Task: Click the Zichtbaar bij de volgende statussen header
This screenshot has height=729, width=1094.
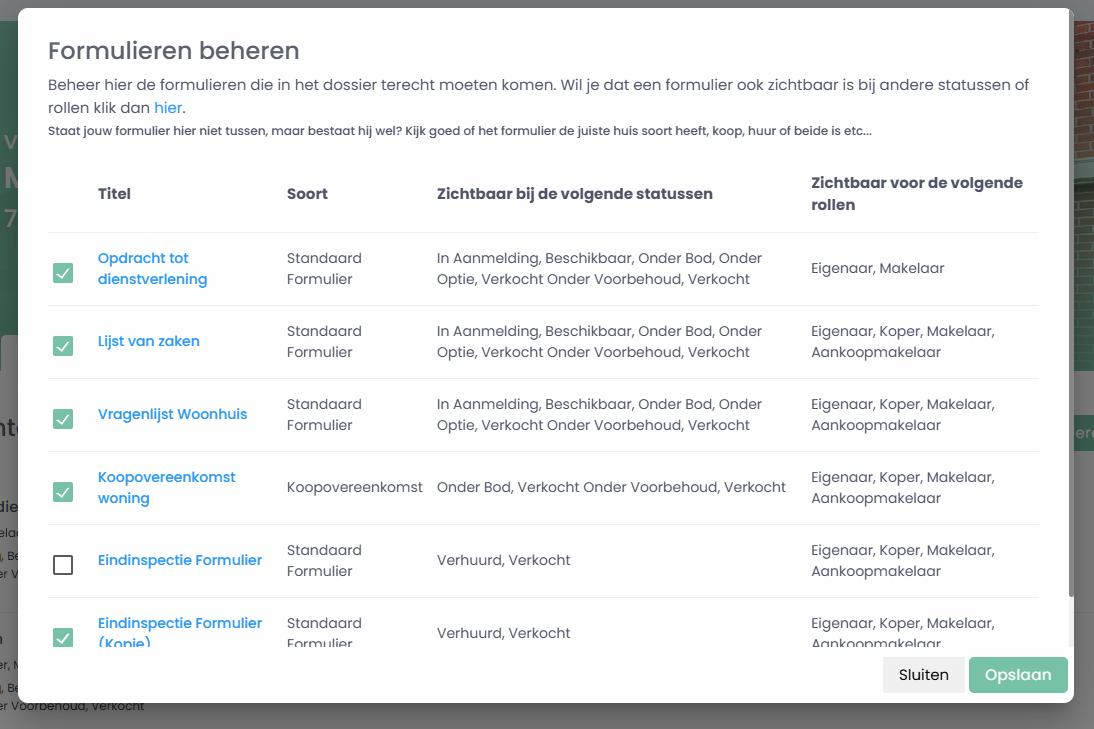Action: coord(575,194)
